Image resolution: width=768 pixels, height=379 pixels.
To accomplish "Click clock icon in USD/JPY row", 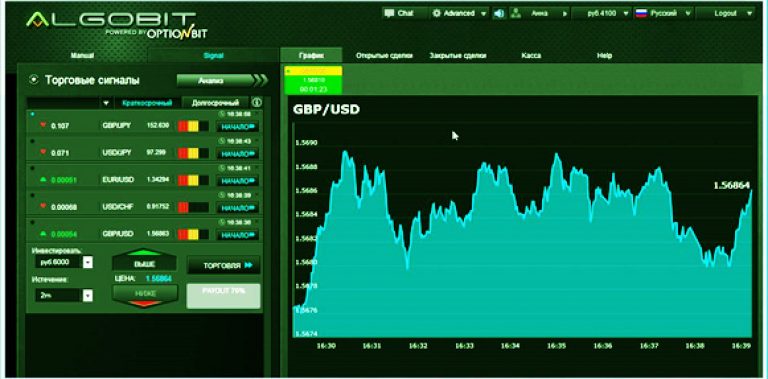I will click(221, 141).
